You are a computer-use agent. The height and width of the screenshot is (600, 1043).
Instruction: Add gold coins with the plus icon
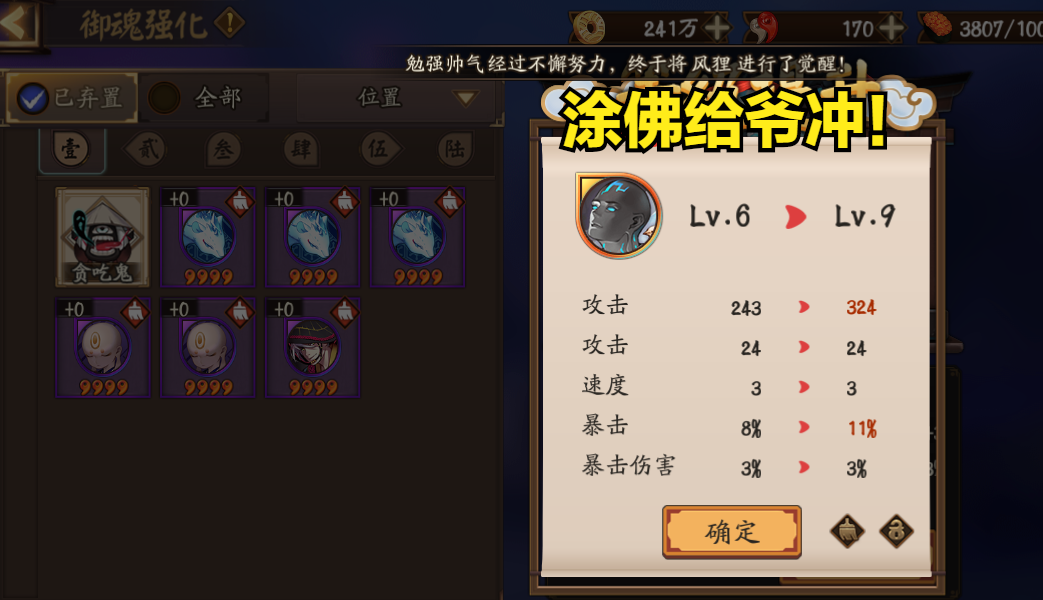716,29
